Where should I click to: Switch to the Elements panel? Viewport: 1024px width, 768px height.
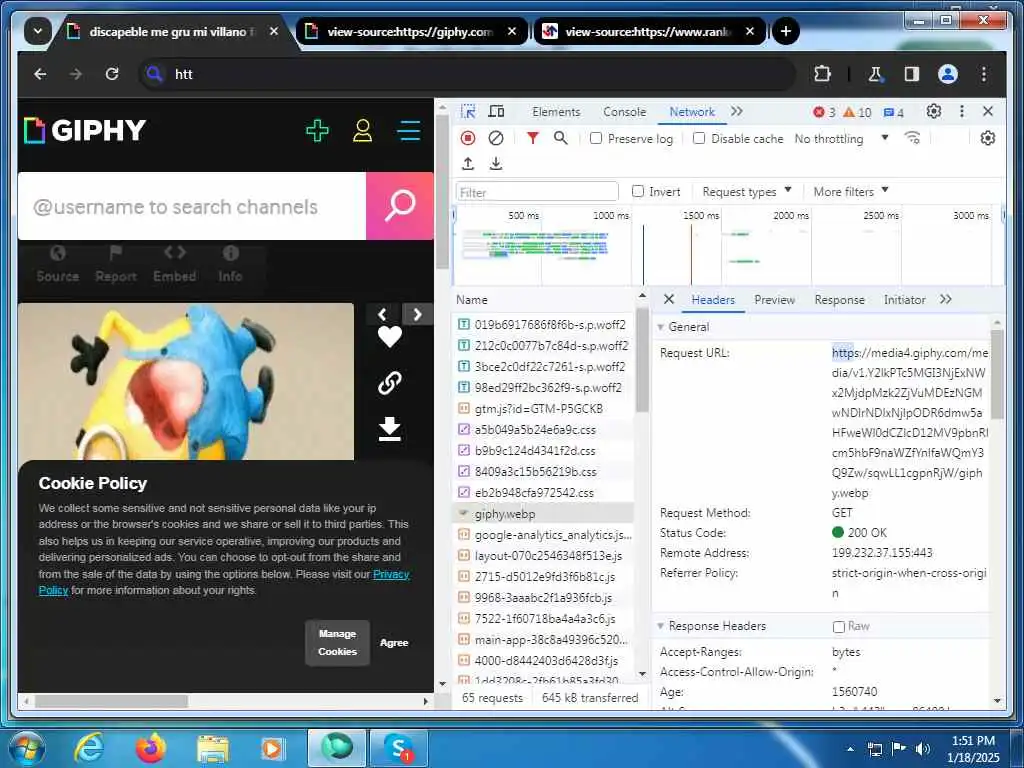[556, 112]
